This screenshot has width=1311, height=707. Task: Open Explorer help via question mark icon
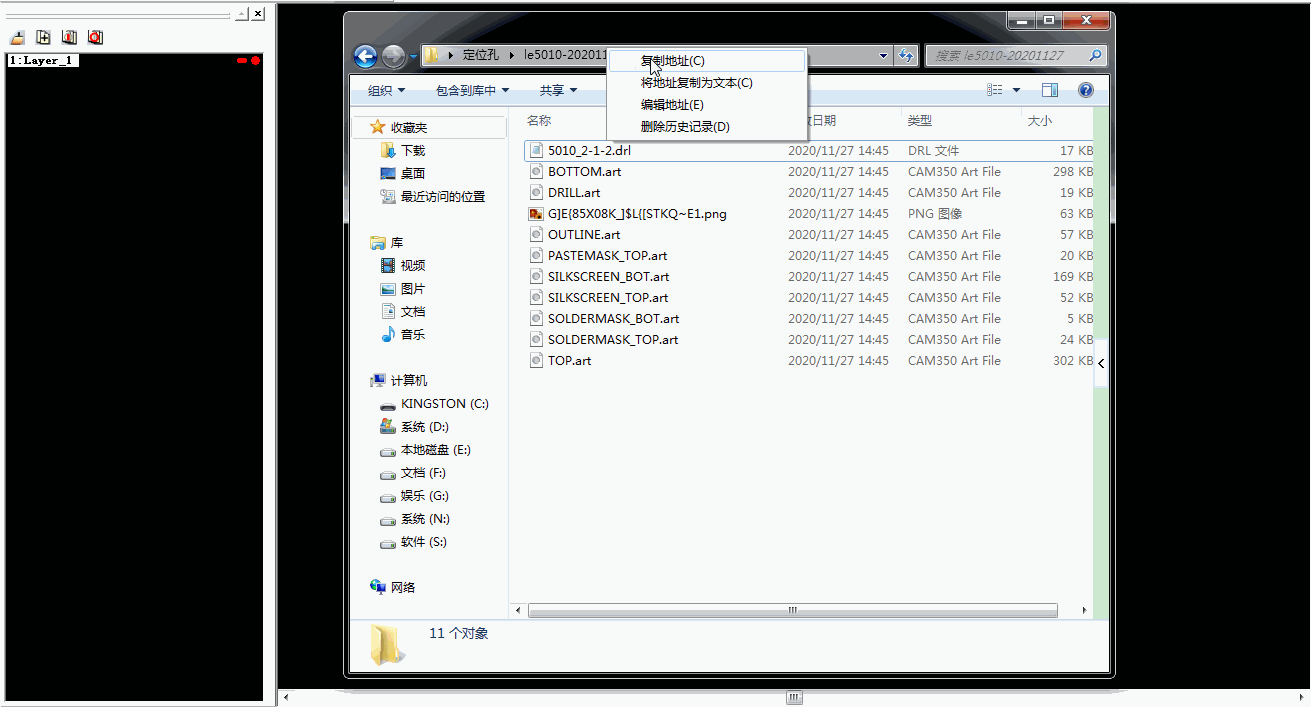(x=1085, y=90)
